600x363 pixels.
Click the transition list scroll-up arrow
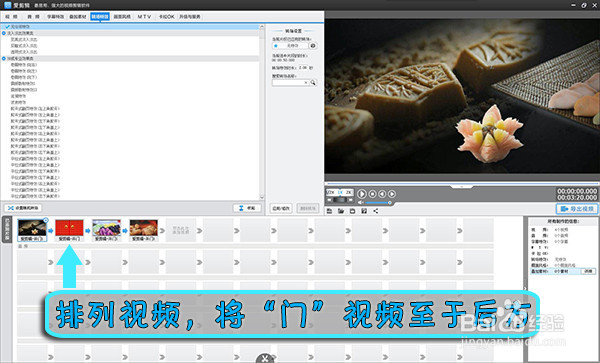coord(262,27)
